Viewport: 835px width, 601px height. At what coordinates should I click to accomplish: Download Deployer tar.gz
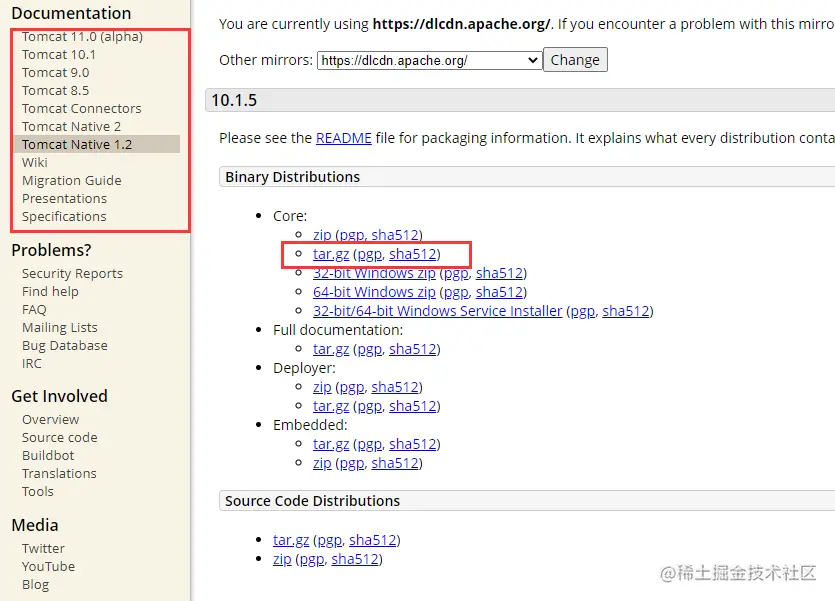click(x=331, y=406)
